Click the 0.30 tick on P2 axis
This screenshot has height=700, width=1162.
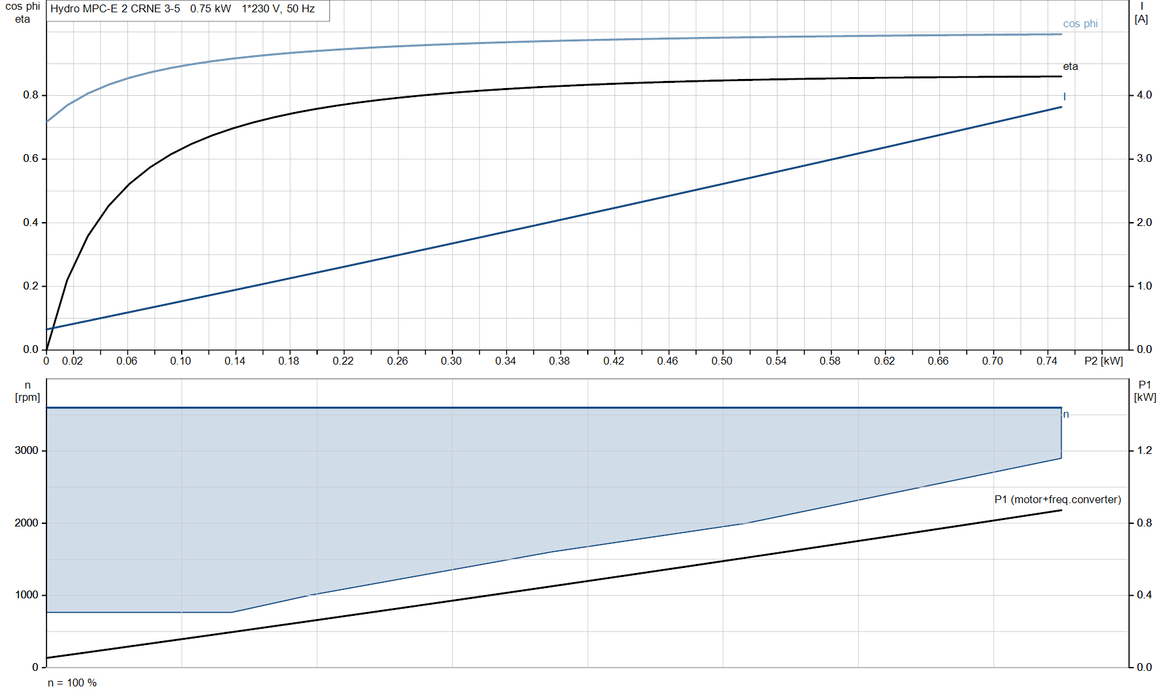[451, 361]
